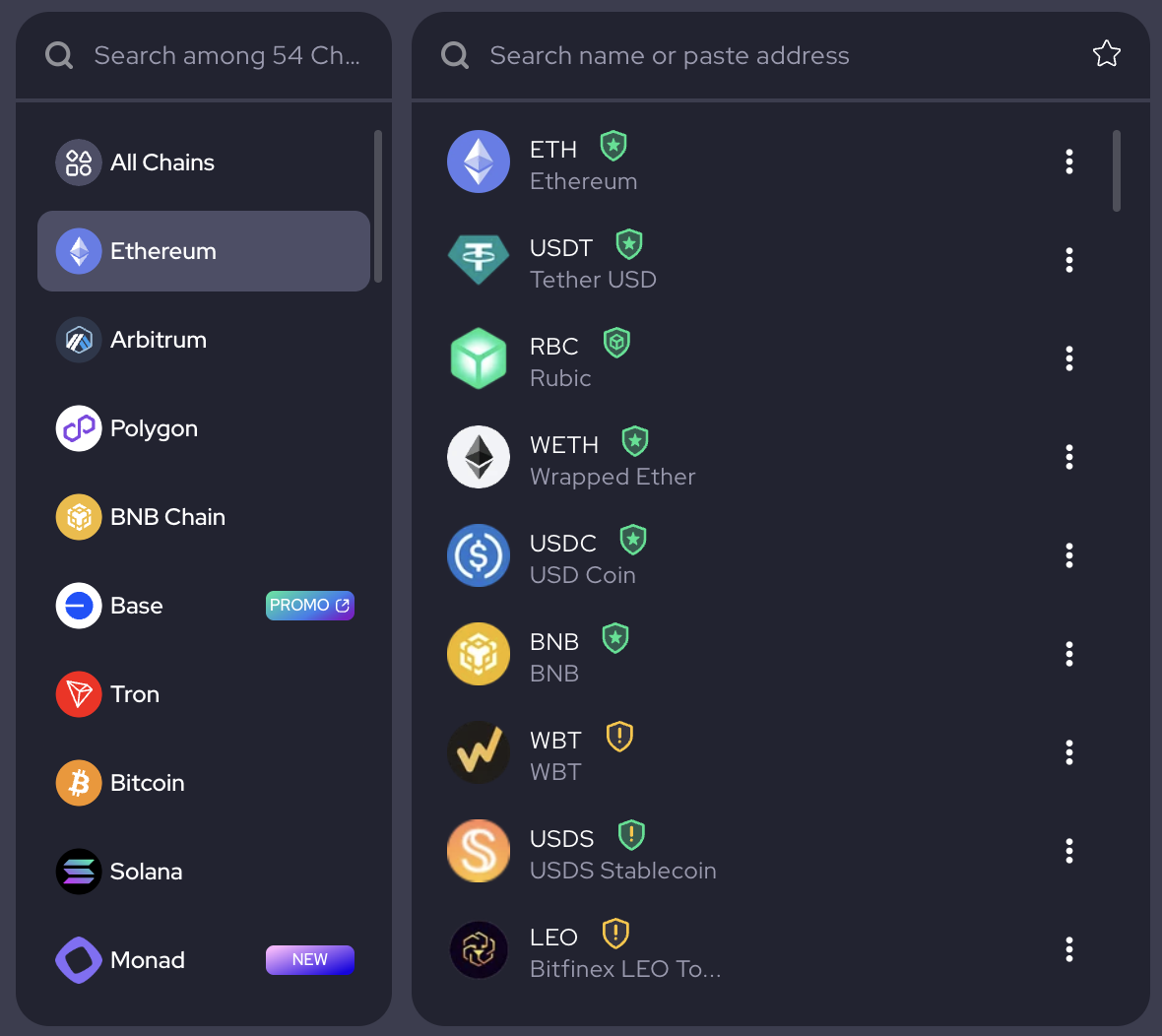Click the All Chains option
The height and width of the screenshot is (1036, 1162).
pyautogui.click(x=162, y=162)
